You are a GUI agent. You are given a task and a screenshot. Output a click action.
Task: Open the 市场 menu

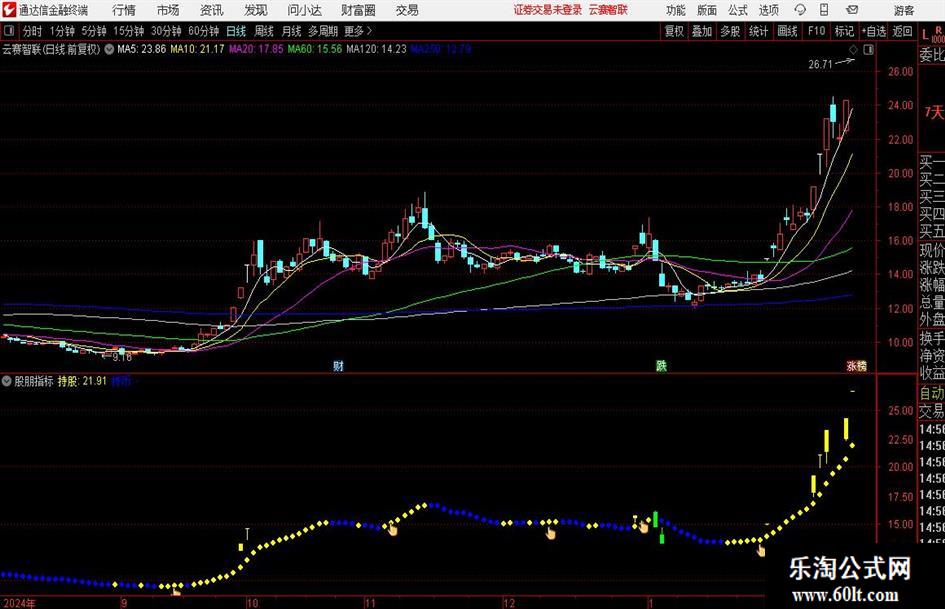(x=168, y=10)
